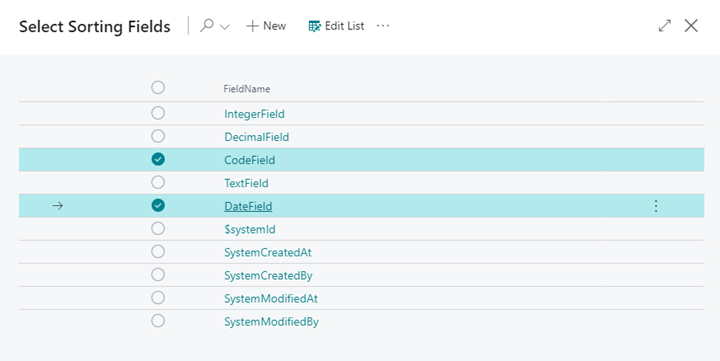The width and height of the screenshot is (720, 361).
Task: Select the SystemModifiedAt row checkbox
Action: [x=158, y=298]
